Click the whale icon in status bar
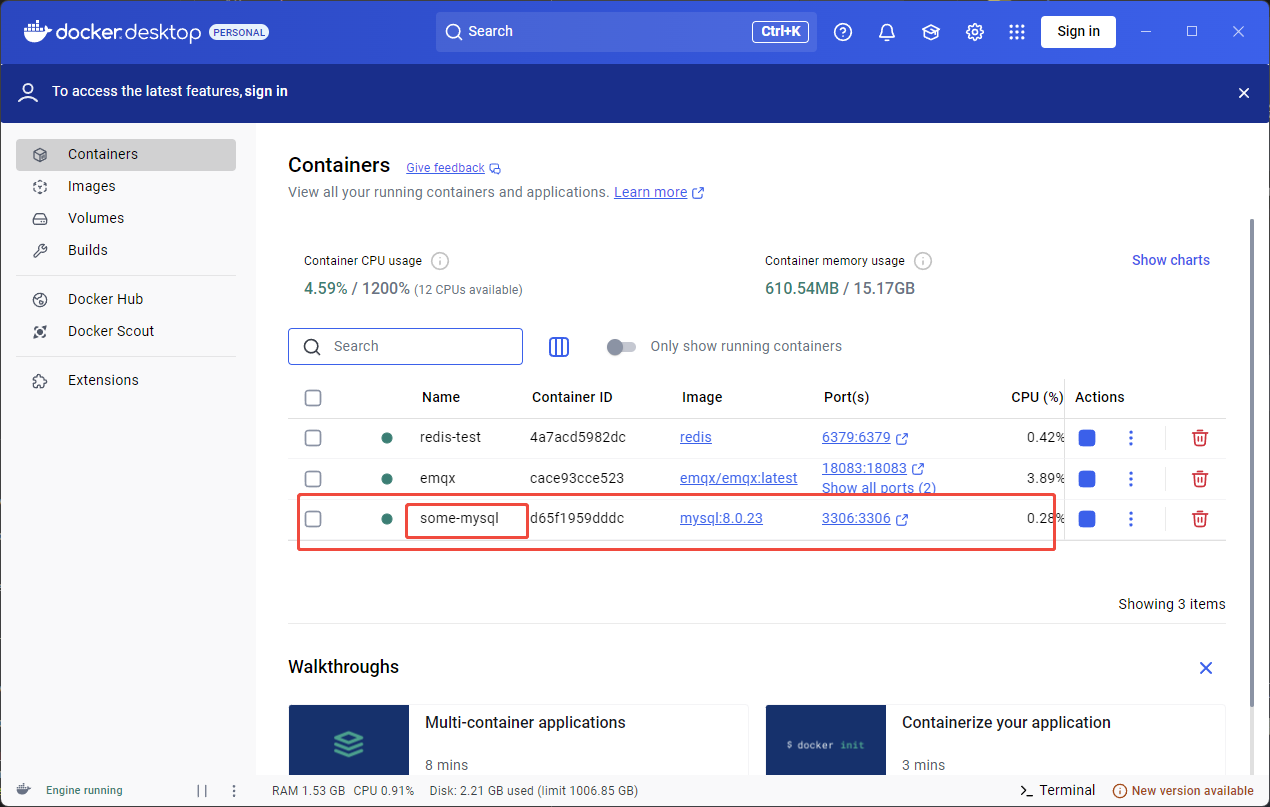Screen dimensions: 1270x807 [24, 790]
